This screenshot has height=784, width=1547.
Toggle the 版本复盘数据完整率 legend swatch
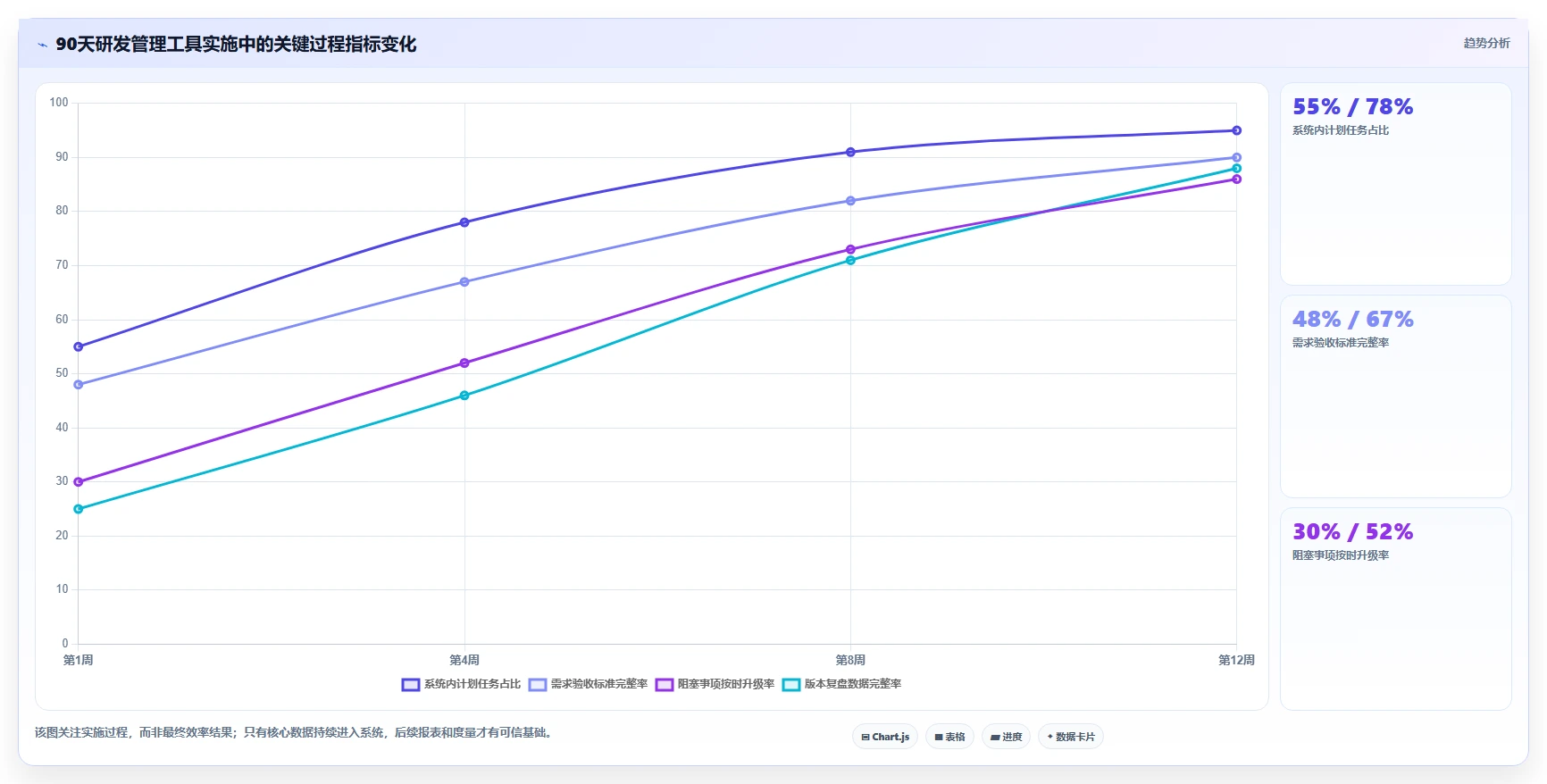tap(791, 685)
